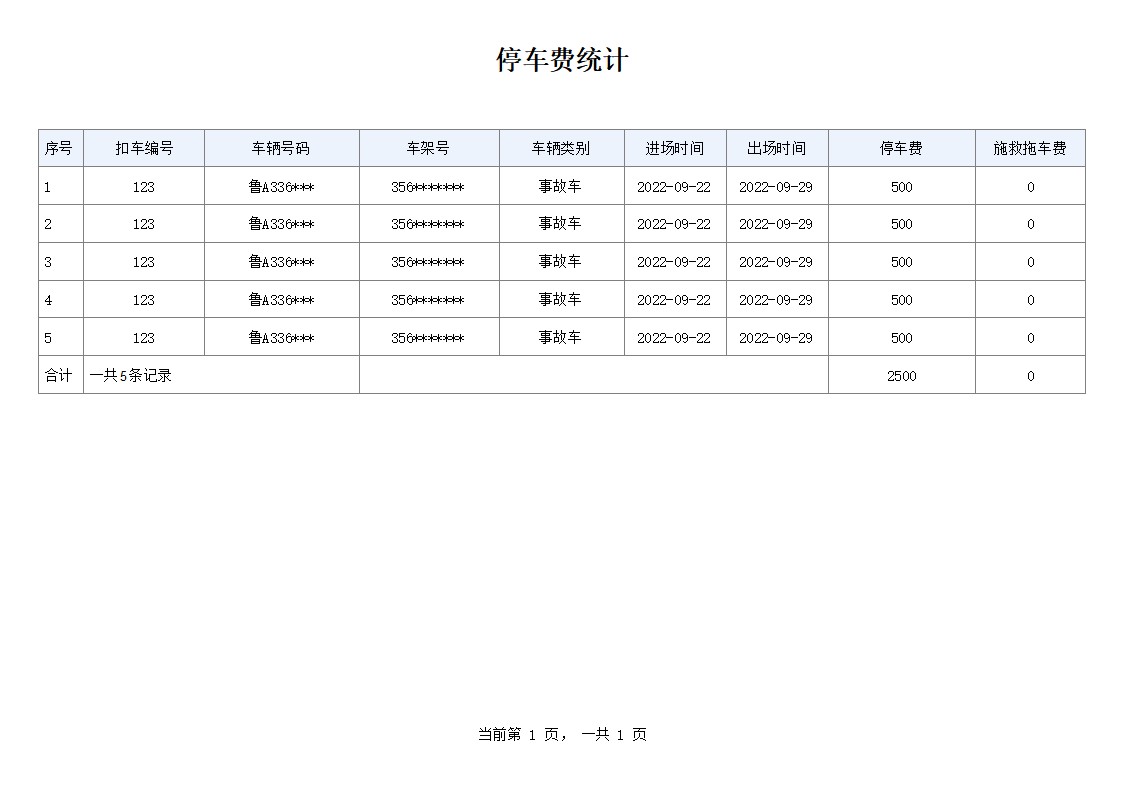
Task: Select frame number 356******* in row 2
Action: (x=428, y=225)
